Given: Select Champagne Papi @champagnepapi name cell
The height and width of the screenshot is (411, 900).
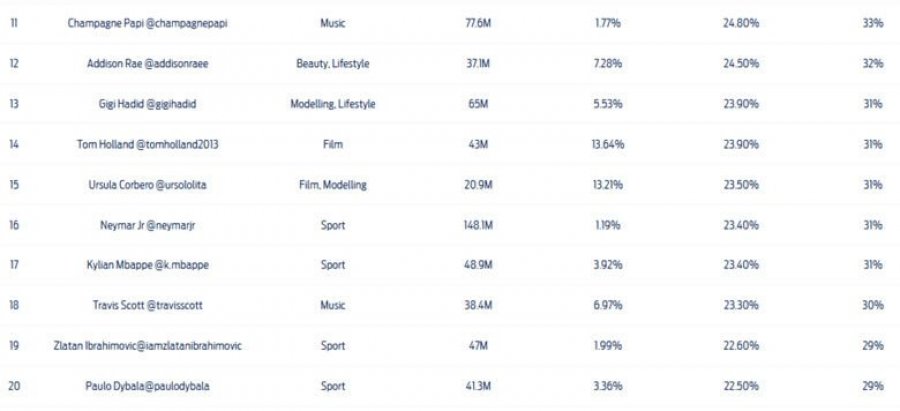Looking at the screenshot, I should (x=147, y=24).
